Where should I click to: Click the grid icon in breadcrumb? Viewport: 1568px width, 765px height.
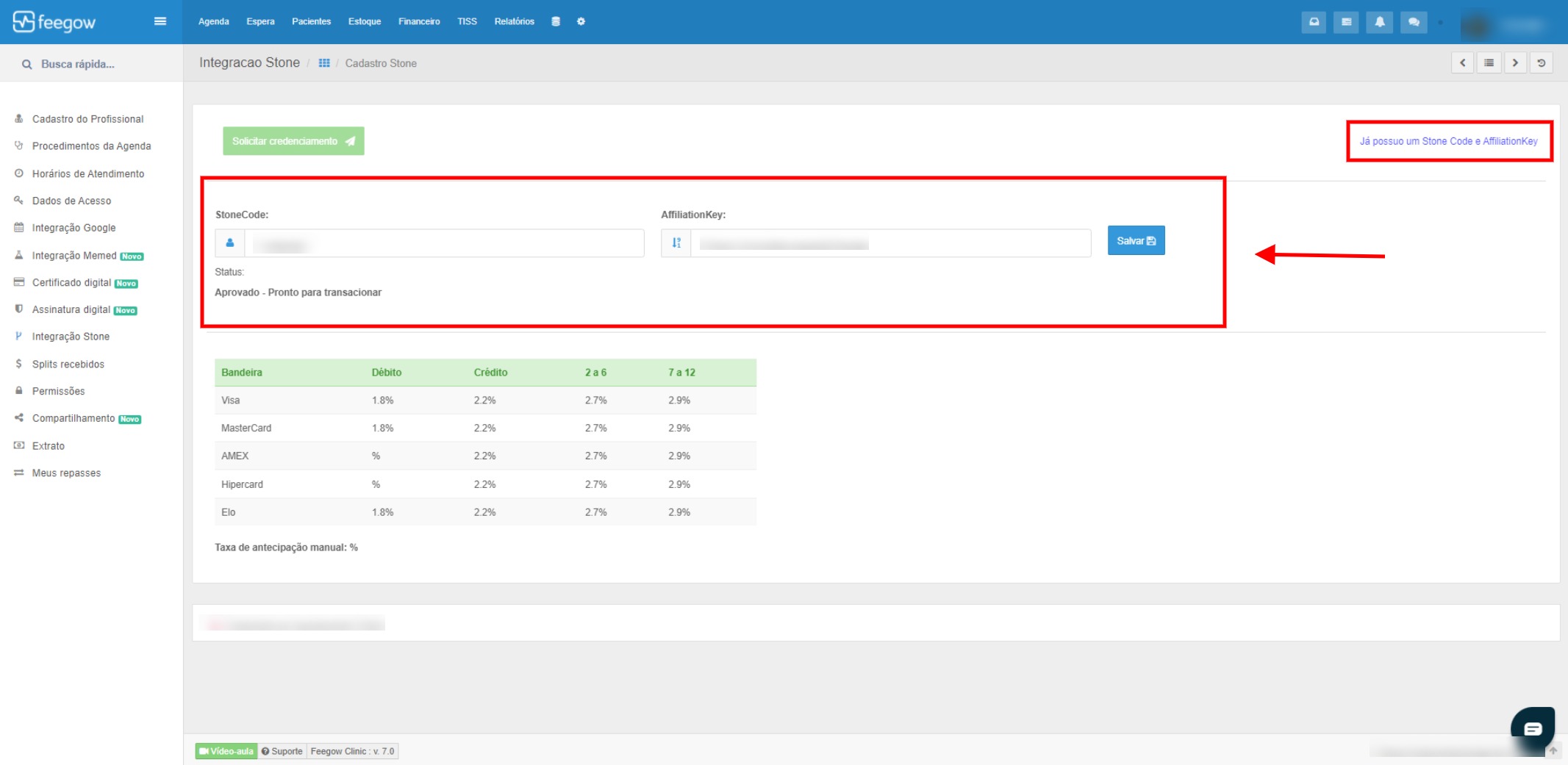tap(324, 63)
